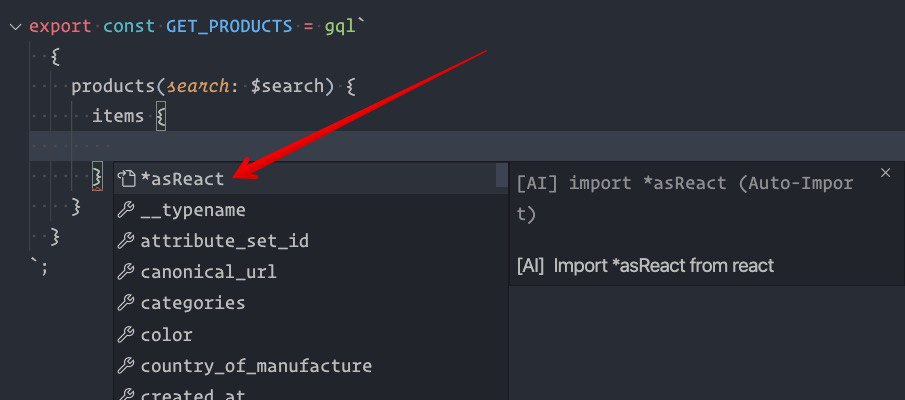
Task: Click the wrench icon next to __typename
Action: click(x=126, y=210)
